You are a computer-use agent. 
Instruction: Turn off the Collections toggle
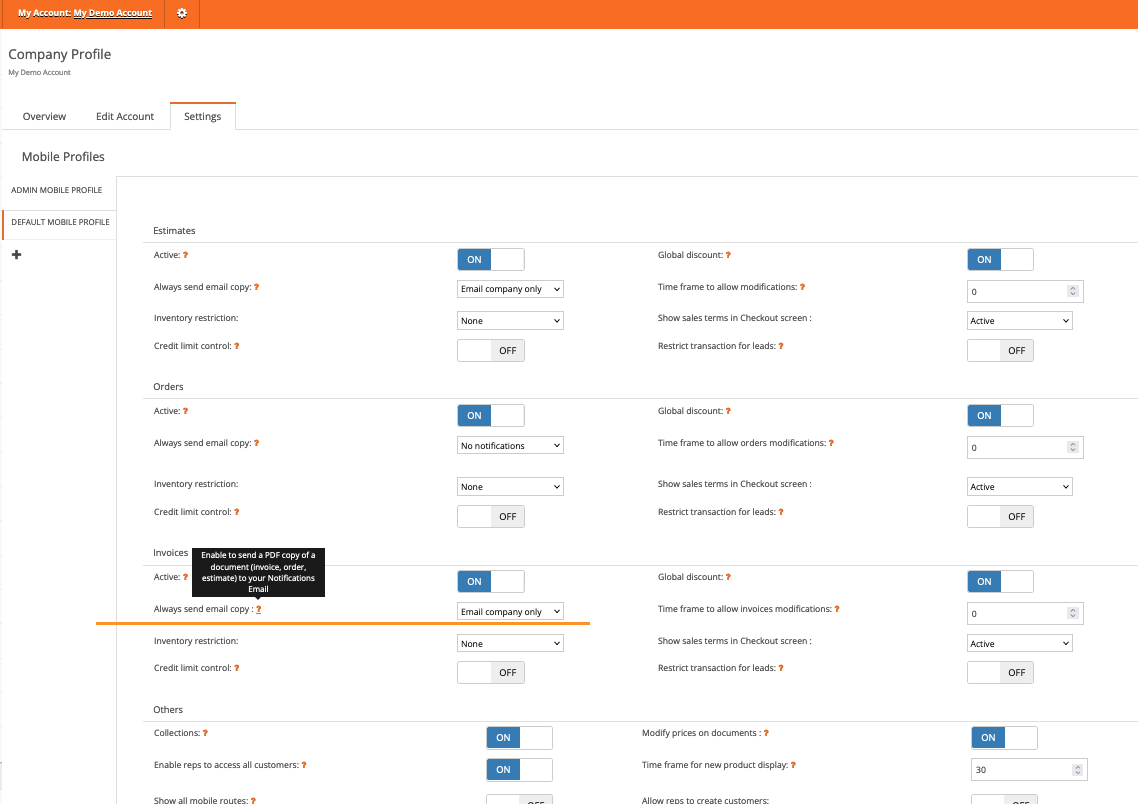tap(519, 738)
